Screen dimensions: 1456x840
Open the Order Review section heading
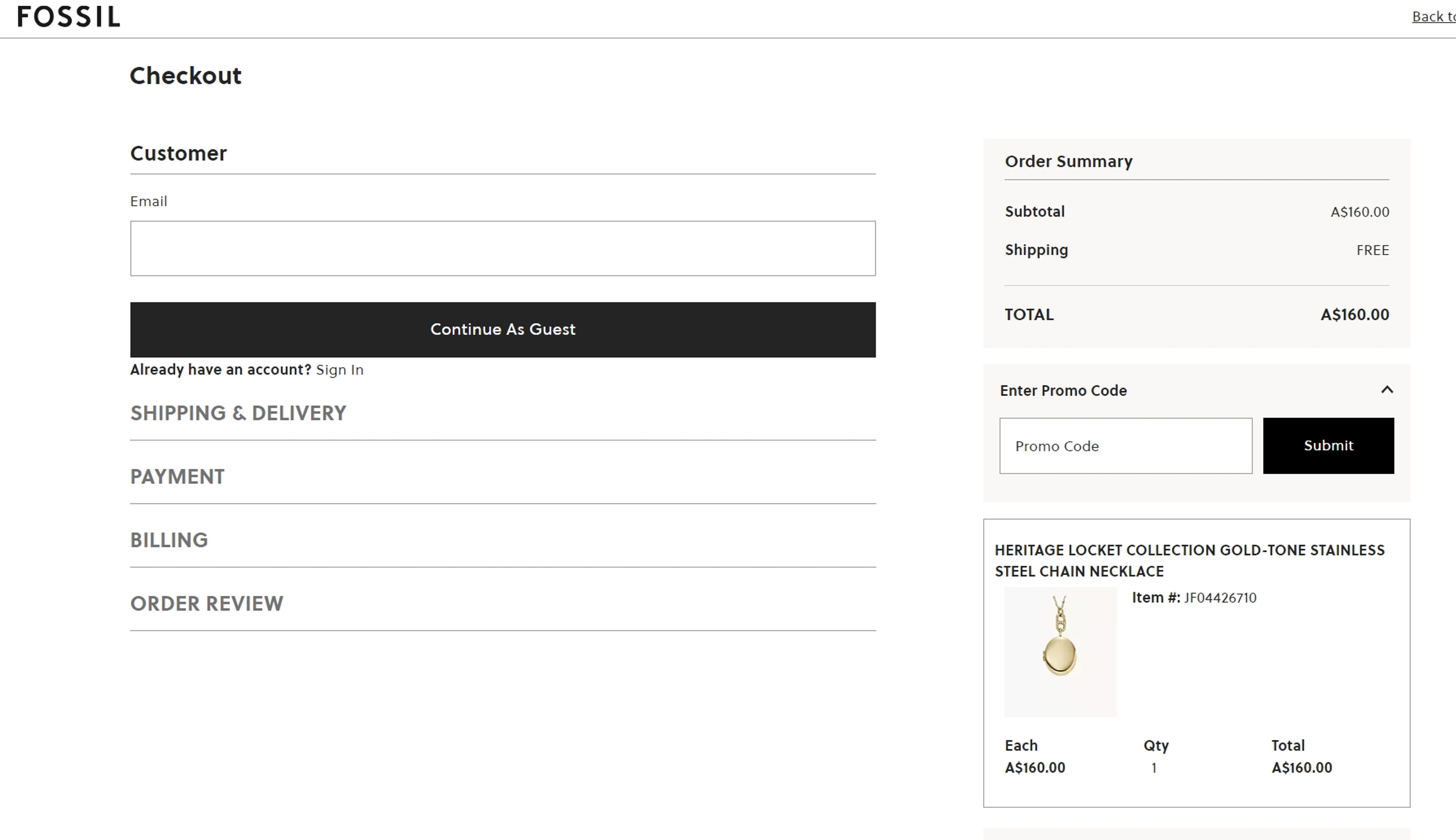(x=206, y=603)
